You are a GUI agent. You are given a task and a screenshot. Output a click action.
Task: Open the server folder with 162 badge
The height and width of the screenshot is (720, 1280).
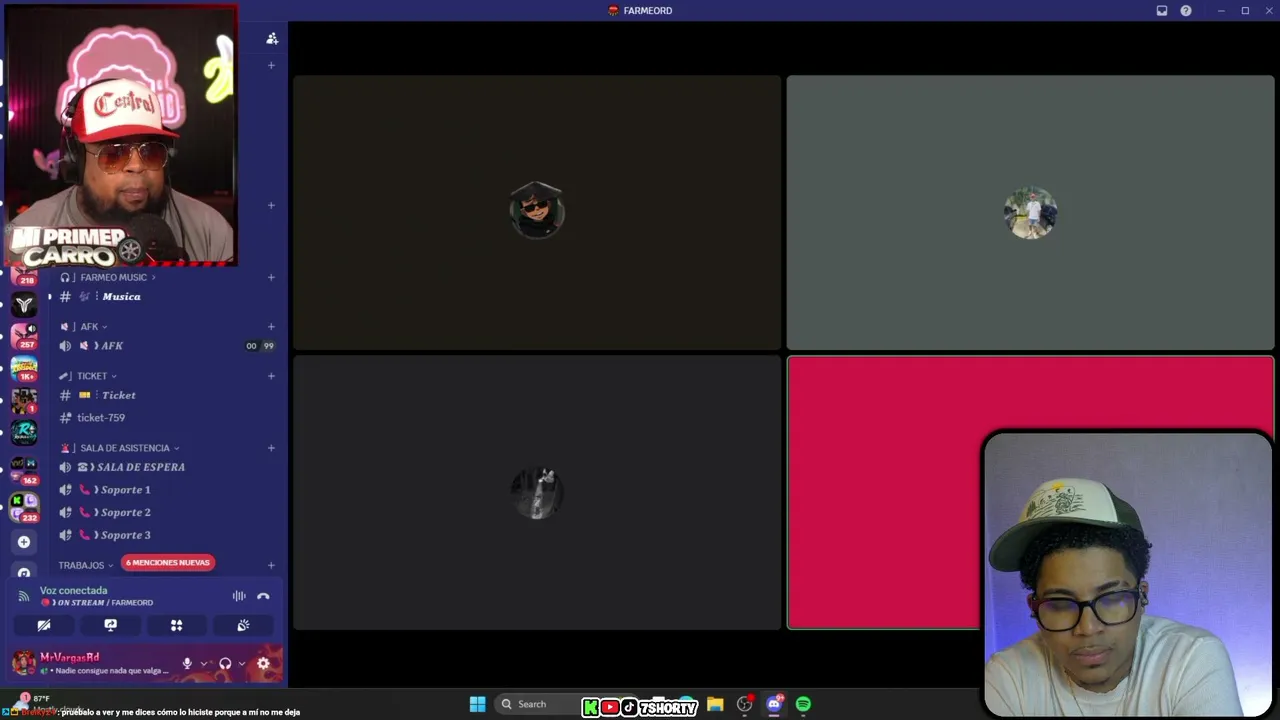point(24,470)
